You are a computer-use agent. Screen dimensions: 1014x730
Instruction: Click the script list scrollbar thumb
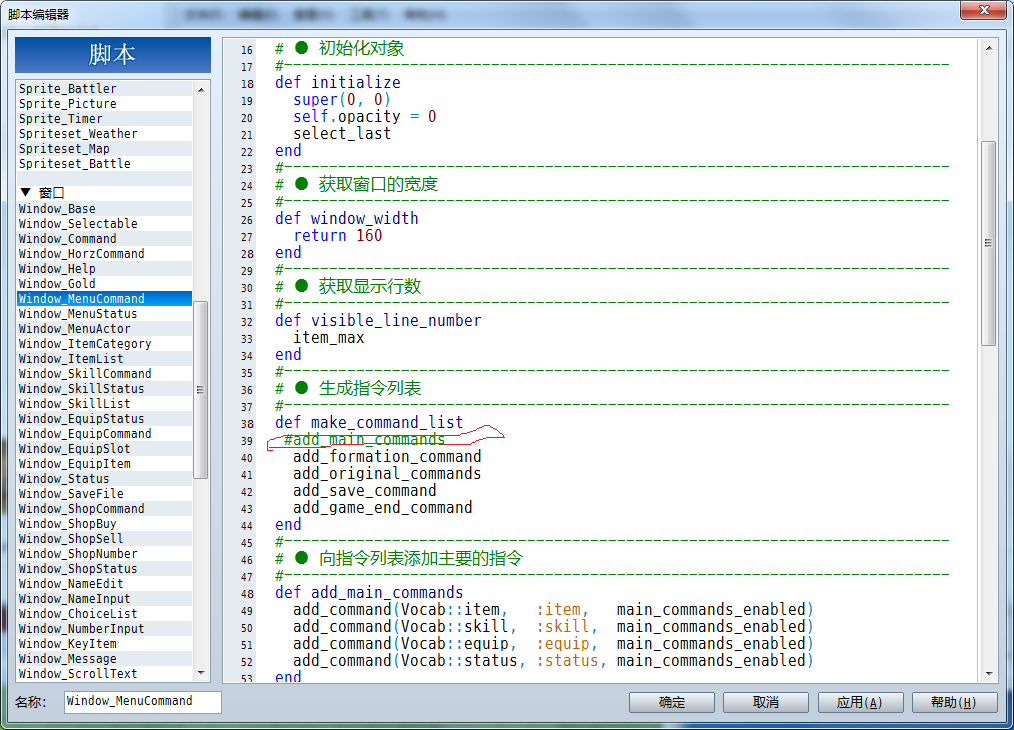point(200,389)
